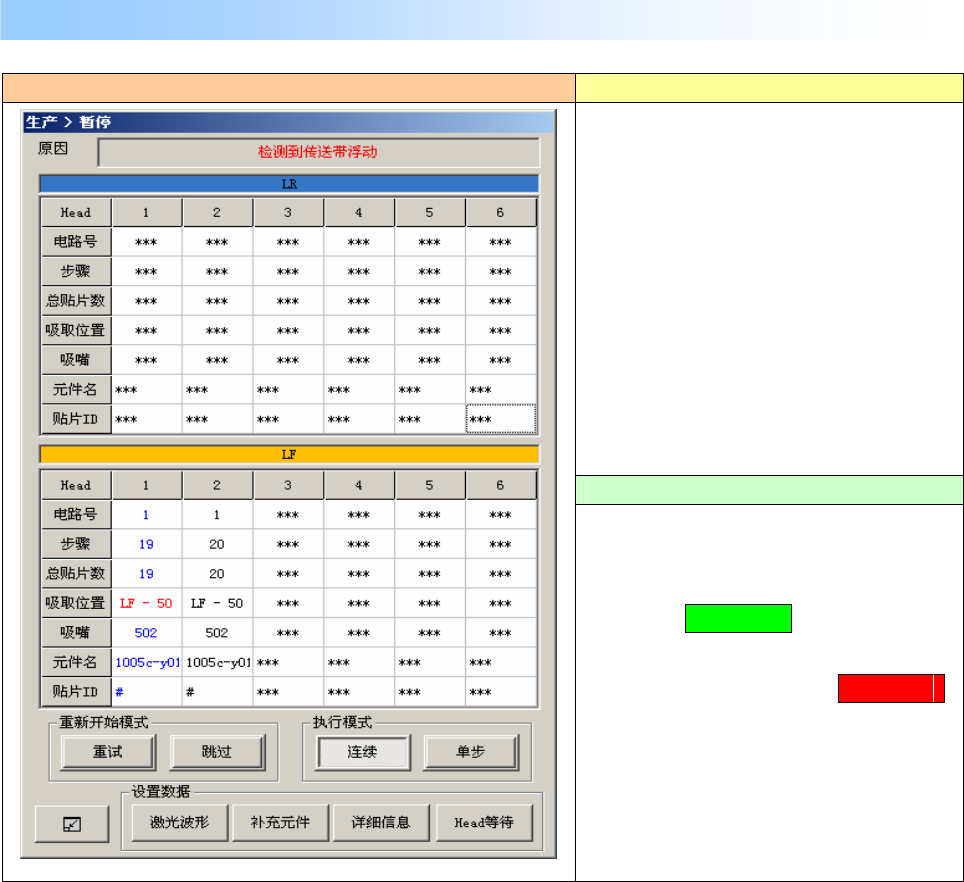Click LR table 吸嘴 row header
The height and width of the screenshot is (882, 964).
(x=76, y=360)
